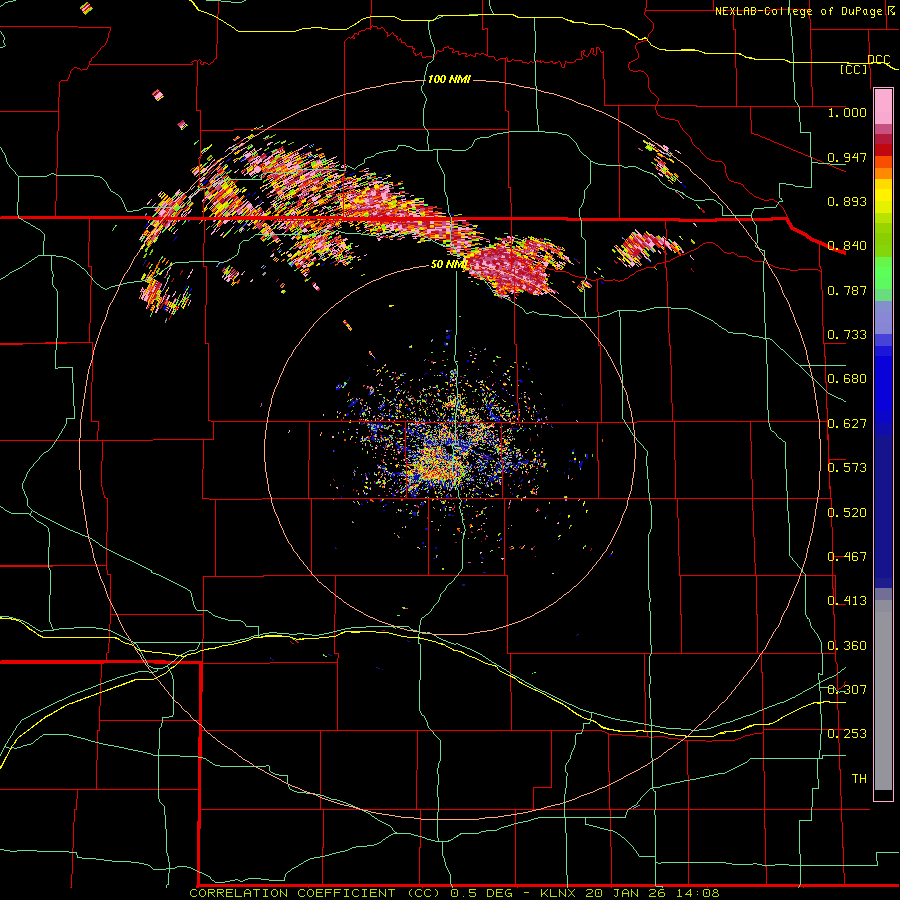This screenshot has height=900, width=900.
Task: Click the 0.787 scale value
Action: (x=847, y=290)
